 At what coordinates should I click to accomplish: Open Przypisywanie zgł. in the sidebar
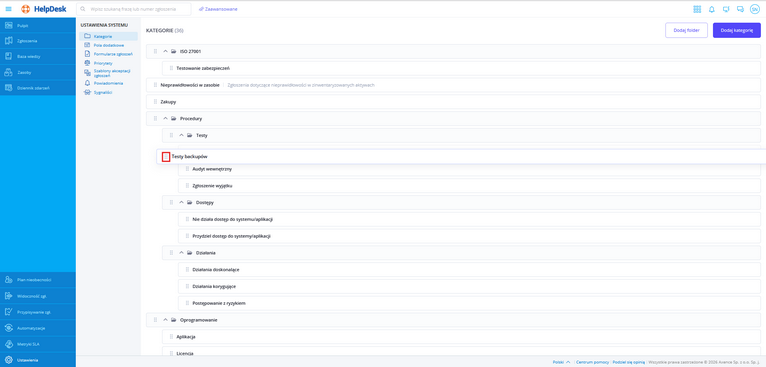[38, 312]
